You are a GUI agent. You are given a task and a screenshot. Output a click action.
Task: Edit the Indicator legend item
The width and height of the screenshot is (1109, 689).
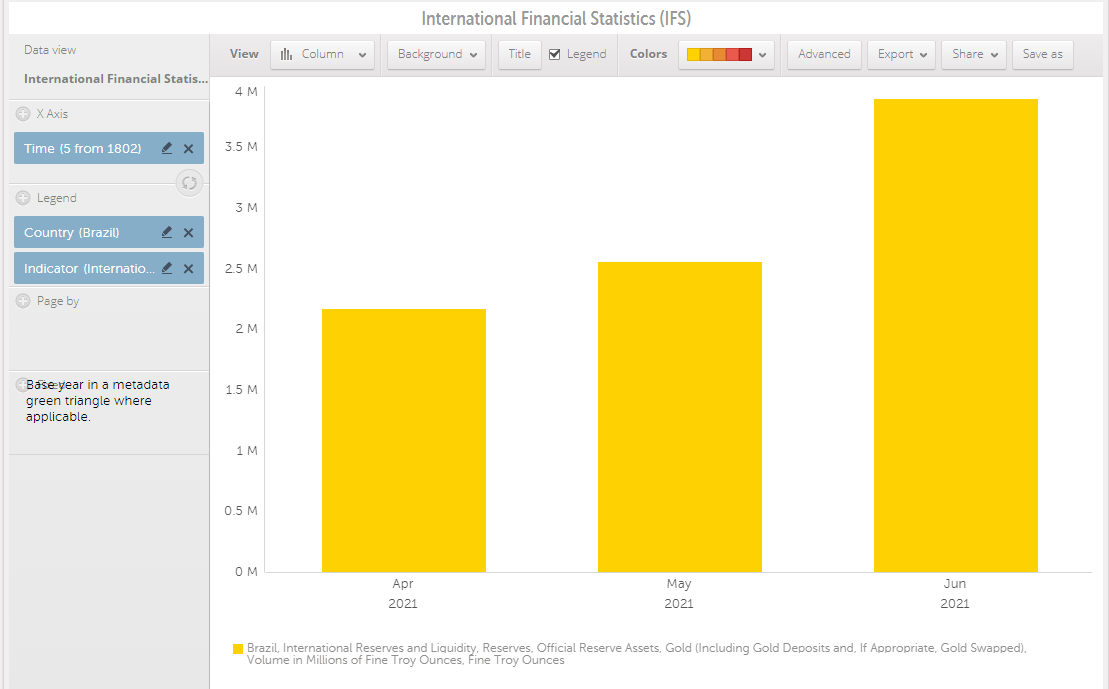point(167,268)
